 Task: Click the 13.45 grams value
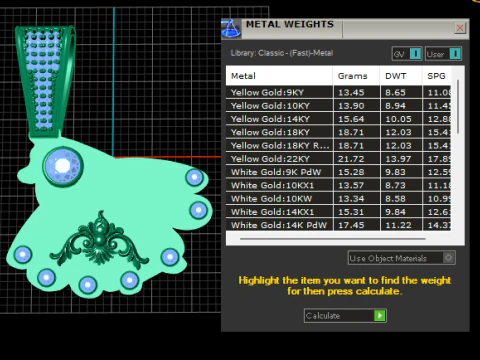coord(351,93)
